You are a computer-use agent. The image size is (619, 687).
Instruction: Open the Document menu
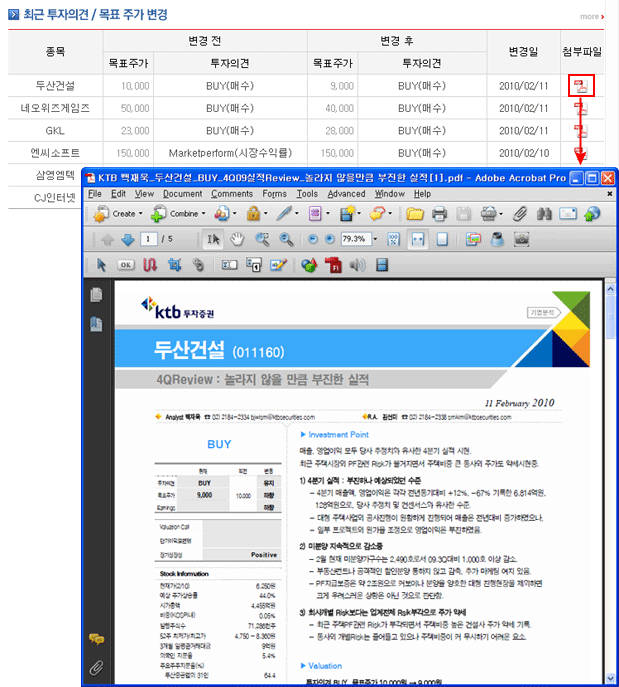pyautogui.click(x=182, y=193)
